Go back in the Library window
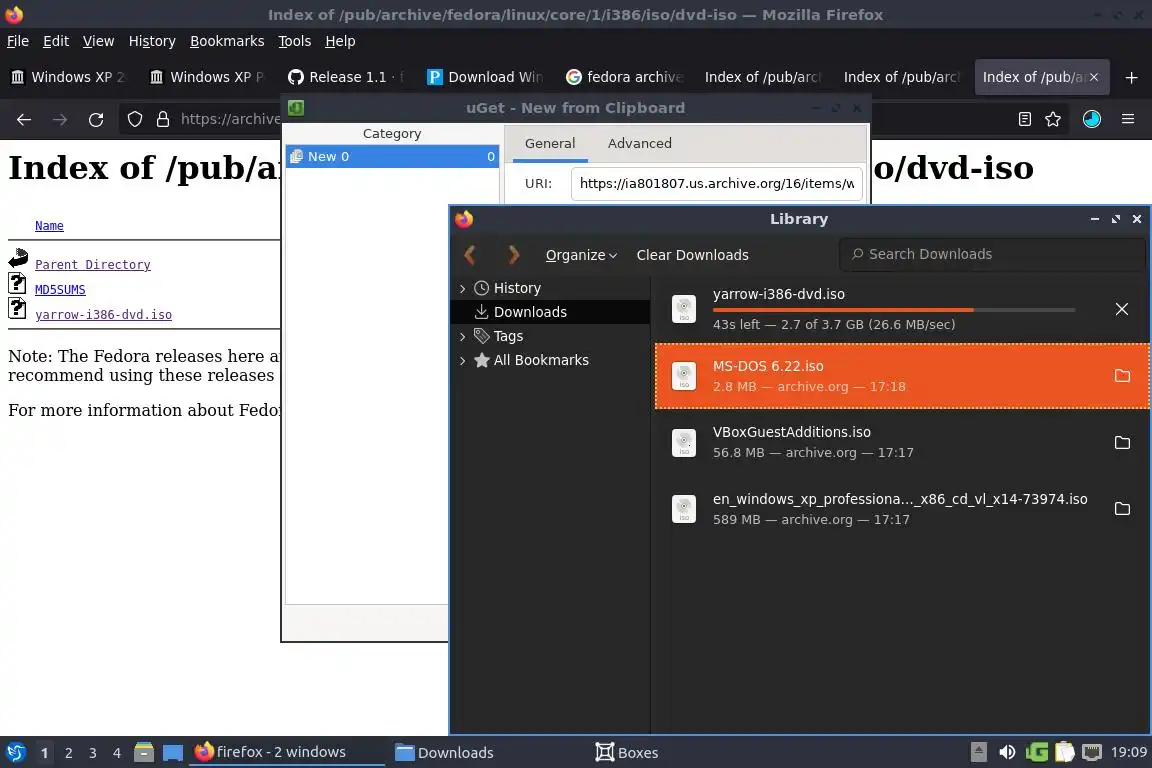Image resolution: width=1152 pixels, height=768 pixels. [x=470, y=255]
